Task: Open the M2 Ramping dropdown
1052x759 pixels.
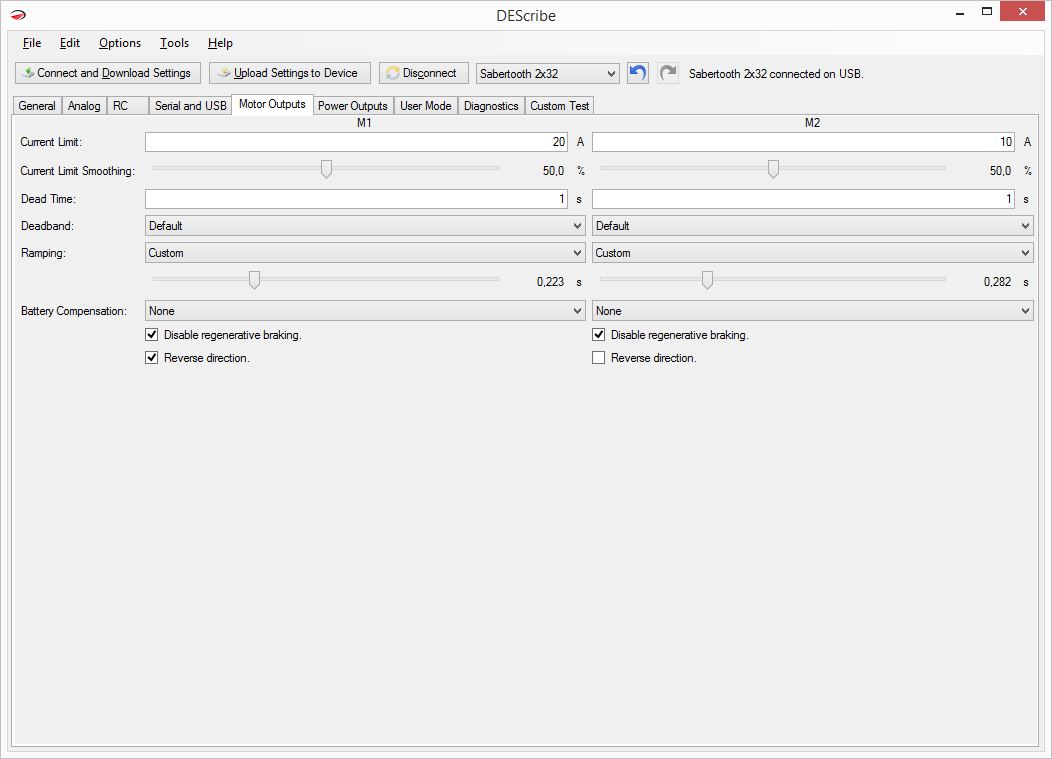Action: point(812,253)
